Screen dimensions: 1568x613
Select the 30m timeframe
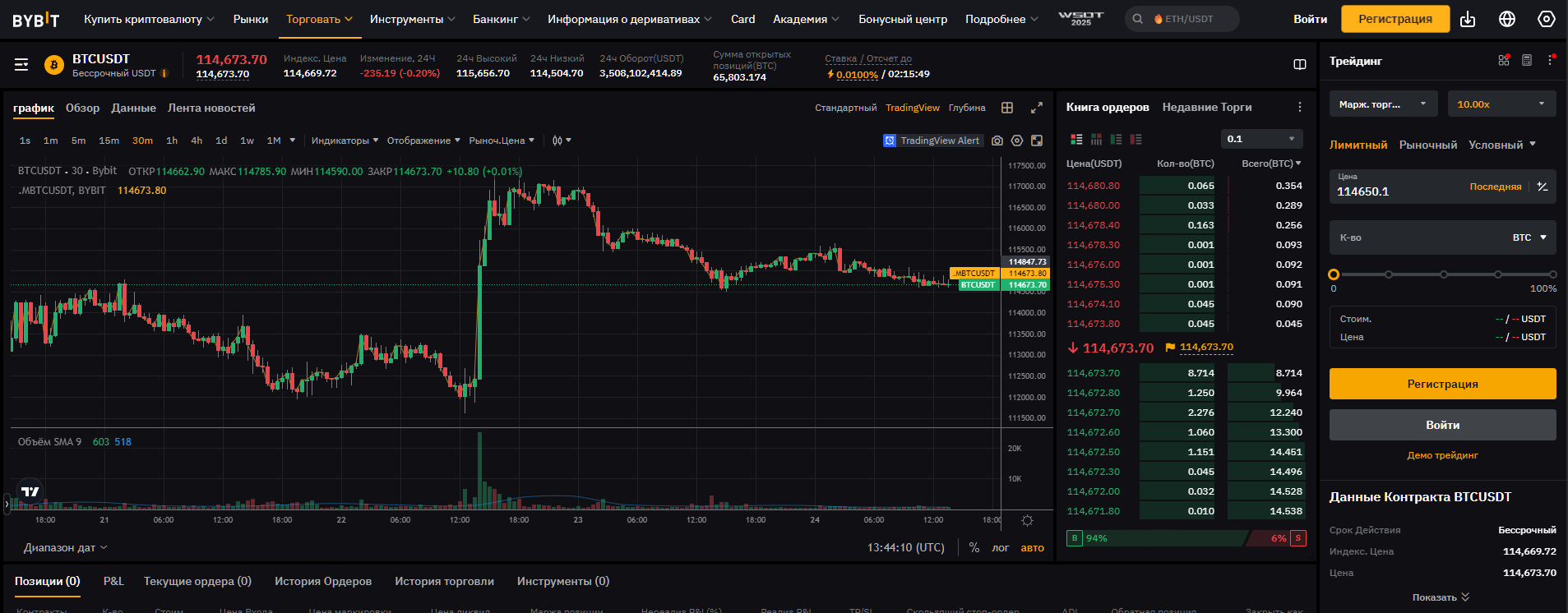[142, 141]
